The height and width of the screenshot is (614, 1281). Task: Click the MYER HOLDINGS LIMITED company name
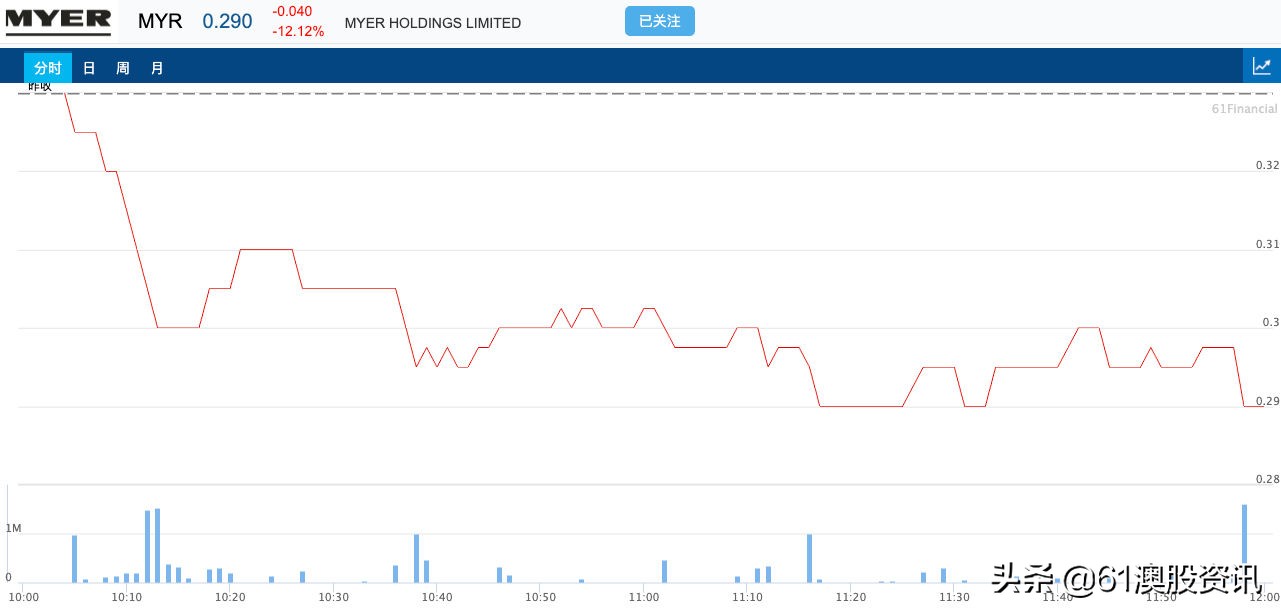click(x=432, y=23)
